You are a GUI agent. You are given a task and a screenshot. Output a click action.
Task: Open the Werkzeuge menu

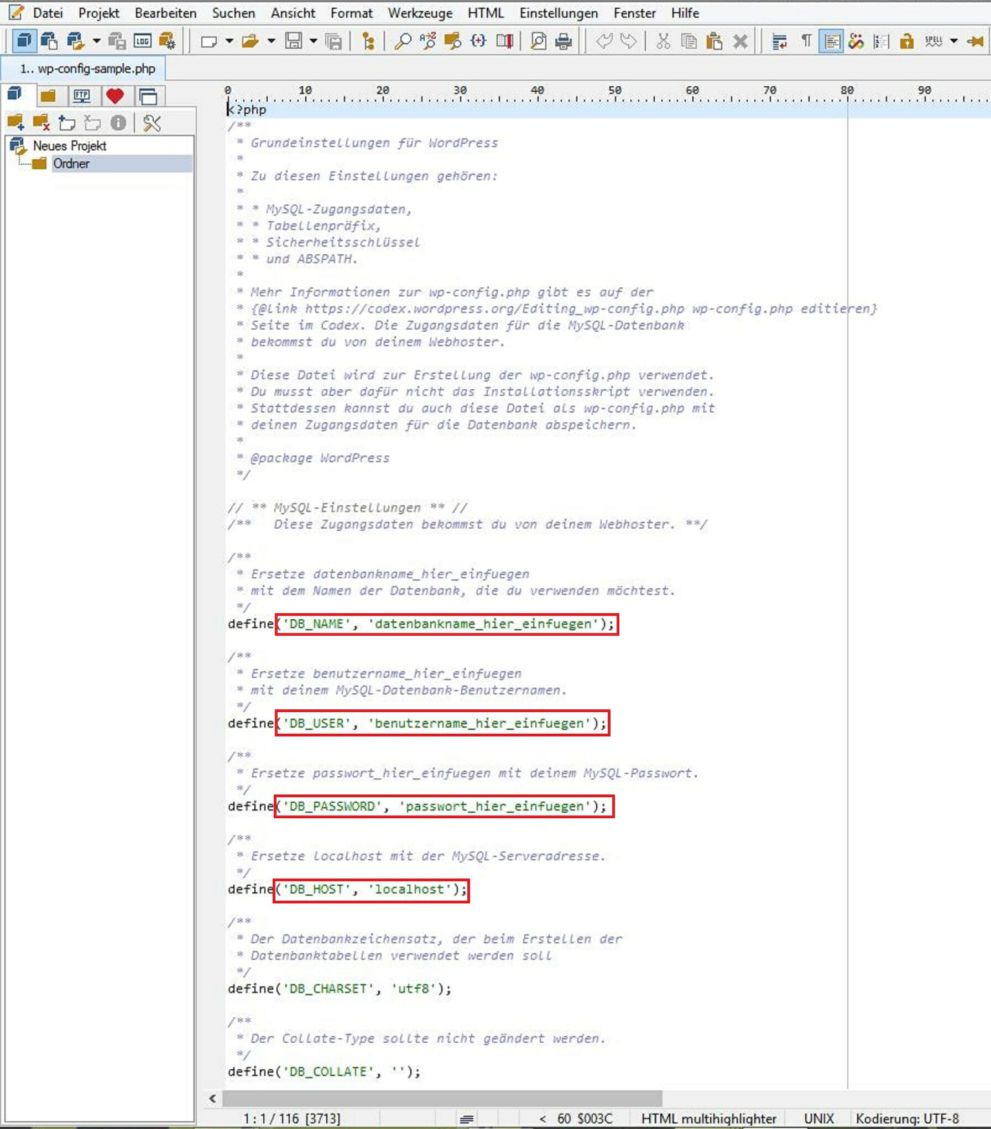(x=420, y=13)
